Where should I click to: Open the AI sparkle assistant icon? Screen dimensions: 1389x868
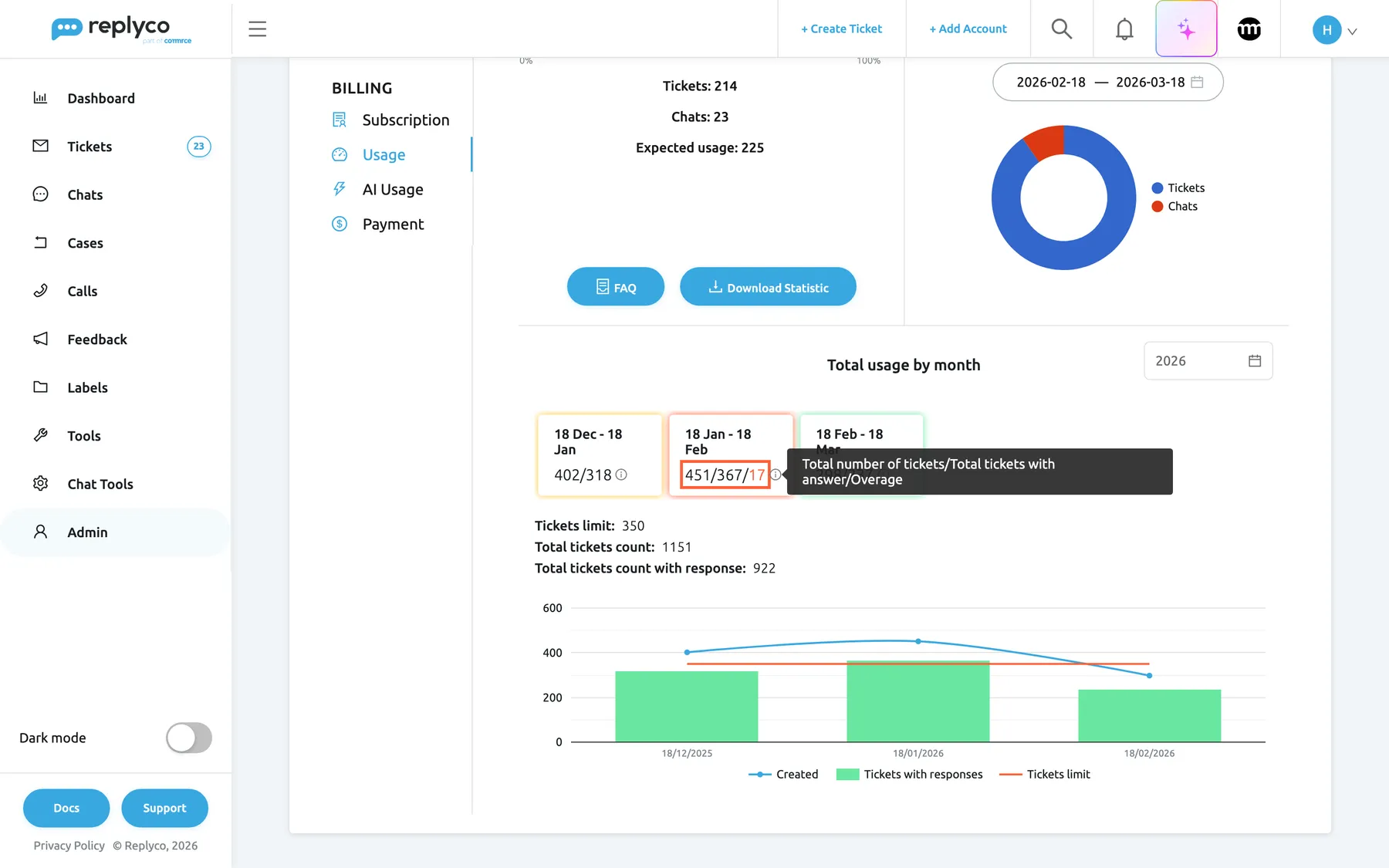(x=1186, y=29)
